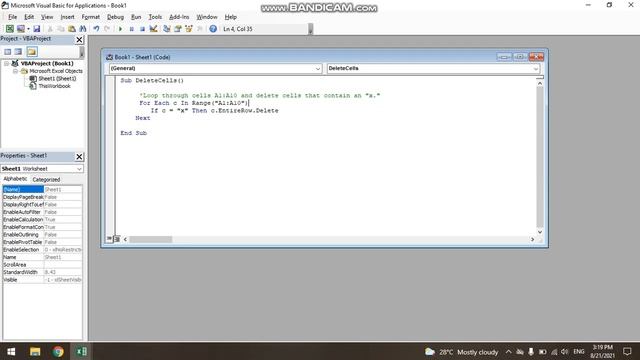Open Visual Basic Help question-mark icon
Viewport: 640px width, 360px height.
click(213, 29)
